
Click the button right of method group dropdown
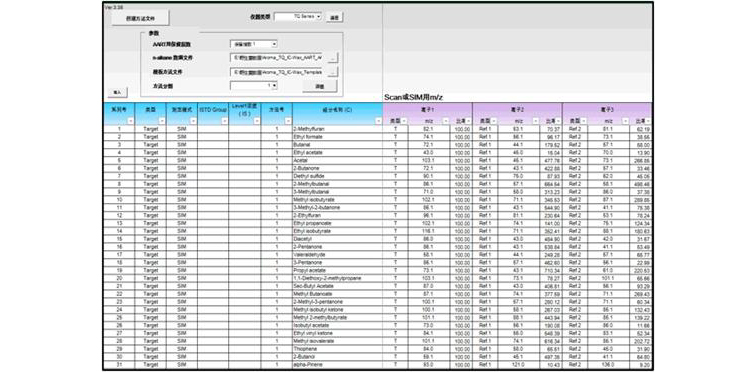[320, 86]
